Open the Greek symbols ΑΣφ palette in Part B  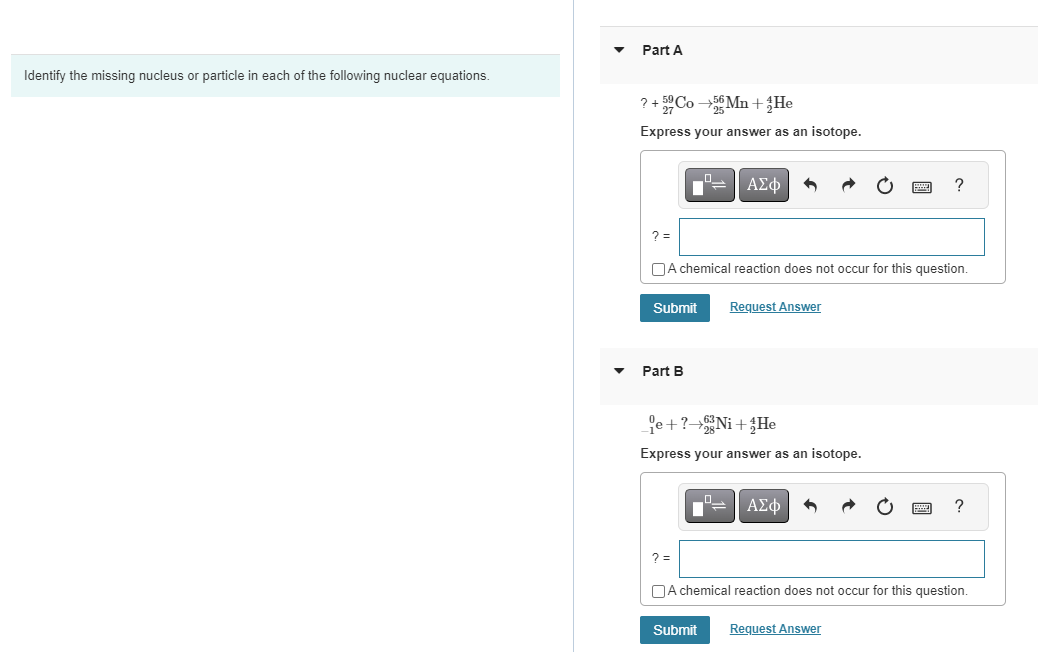coord(763,506)
